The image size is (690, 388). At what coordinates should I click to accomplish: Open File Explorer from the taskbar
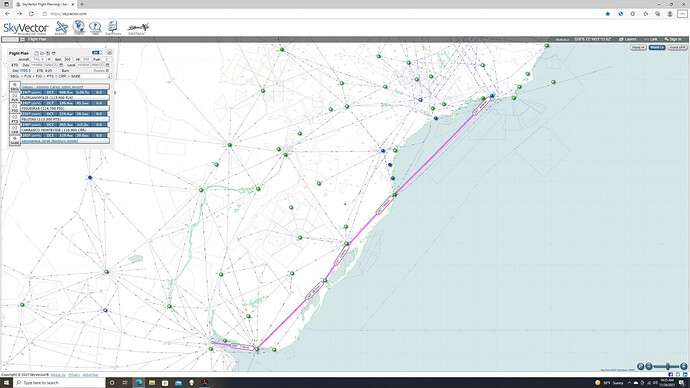click(152, 383)
